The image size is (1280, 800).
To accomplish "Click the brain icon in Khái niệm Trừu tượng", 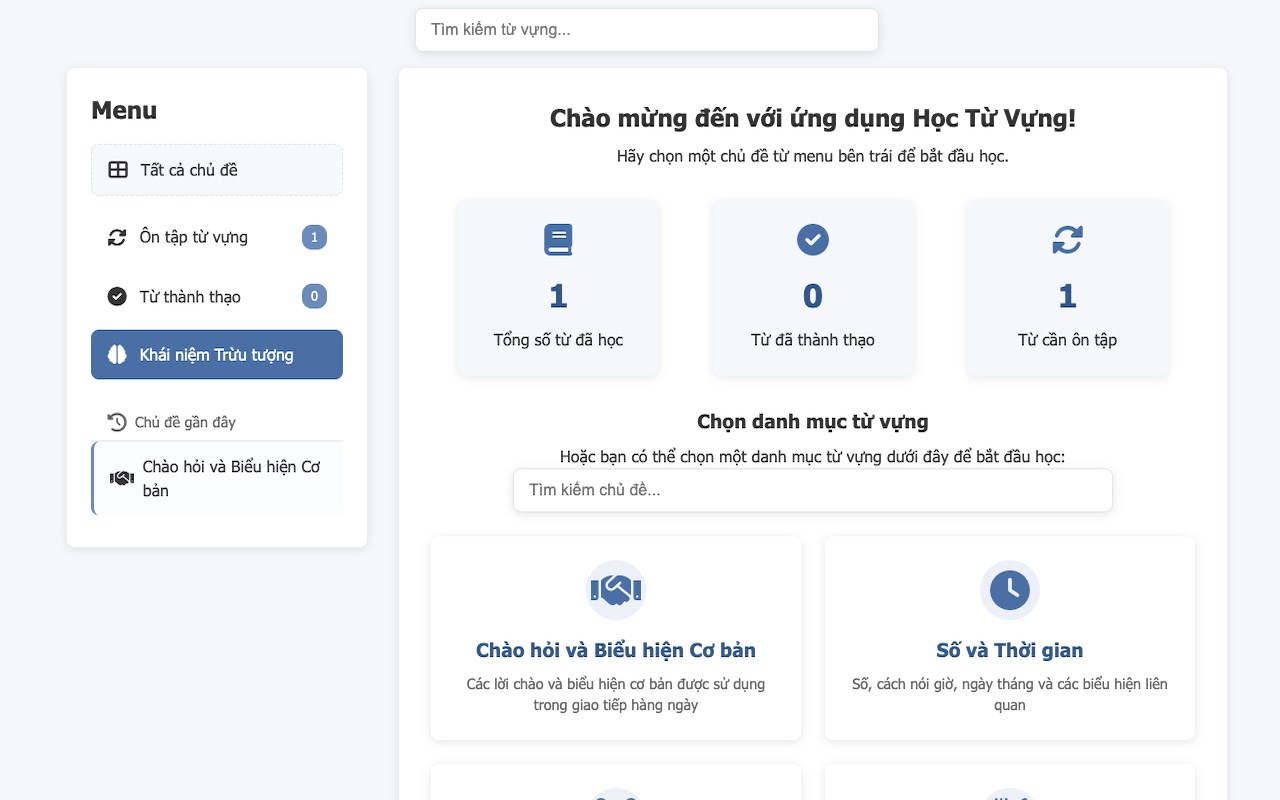I will click(x=117, y=355).
